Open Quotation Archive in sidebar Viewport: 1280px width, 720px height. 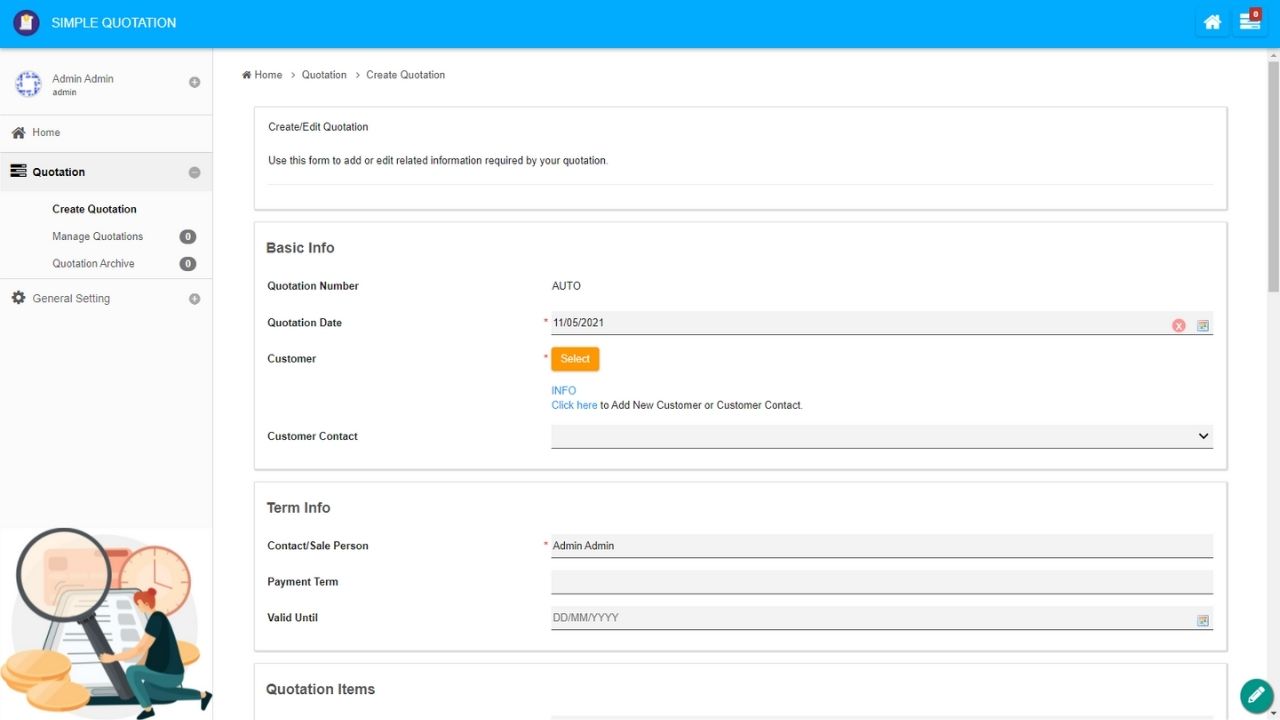pyautogui.click(x=93, y=264)
